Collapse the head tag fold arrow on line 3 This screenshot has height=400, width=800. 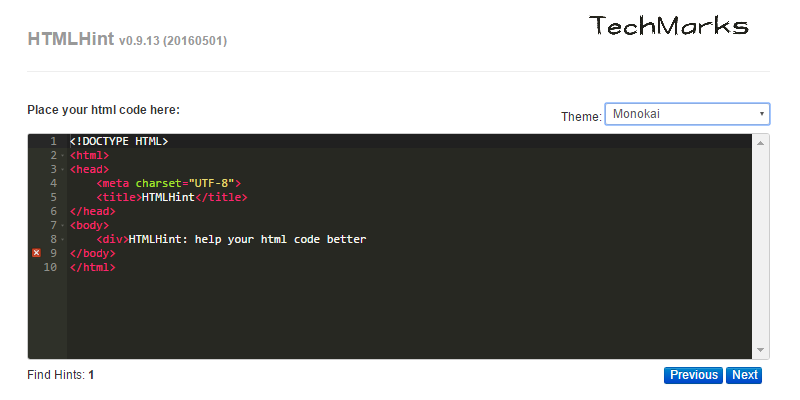click(x=62, y=169)
